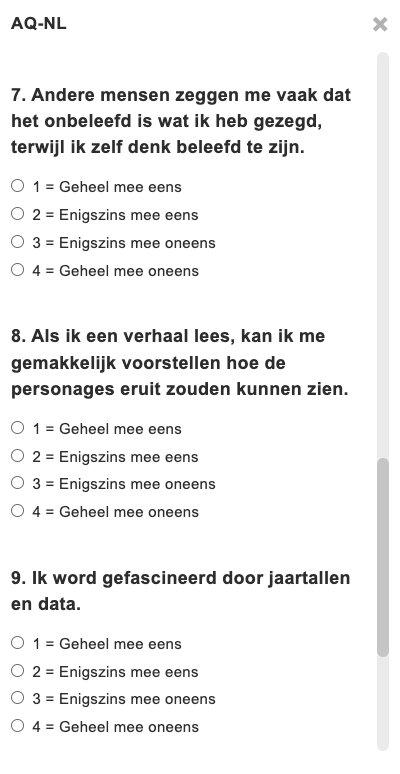Click question 8 text about 'verhaal lees'
Viewport: 400px width, 774px height.
(x=180, y=363)
